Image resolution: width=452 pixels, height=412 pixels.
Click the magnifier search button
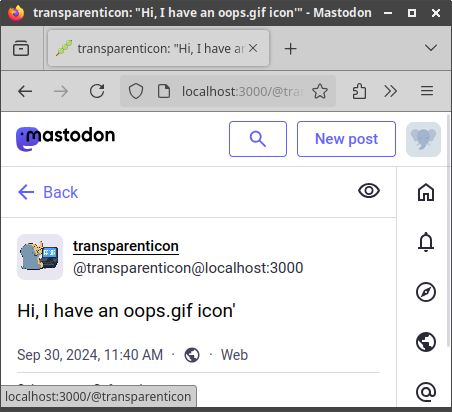258,139
